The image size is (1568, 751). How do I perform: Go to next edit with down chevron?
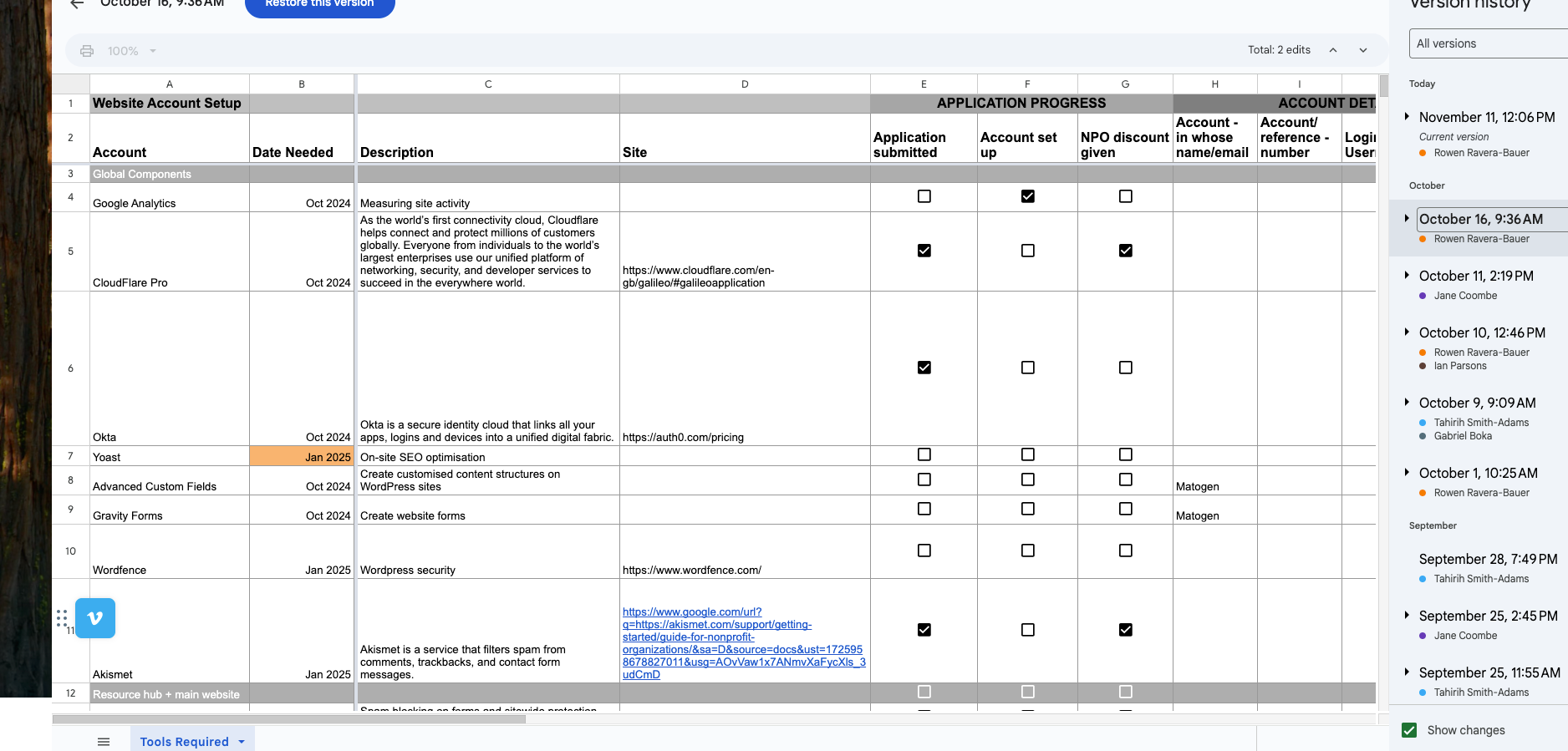(x=1363, y=50)
